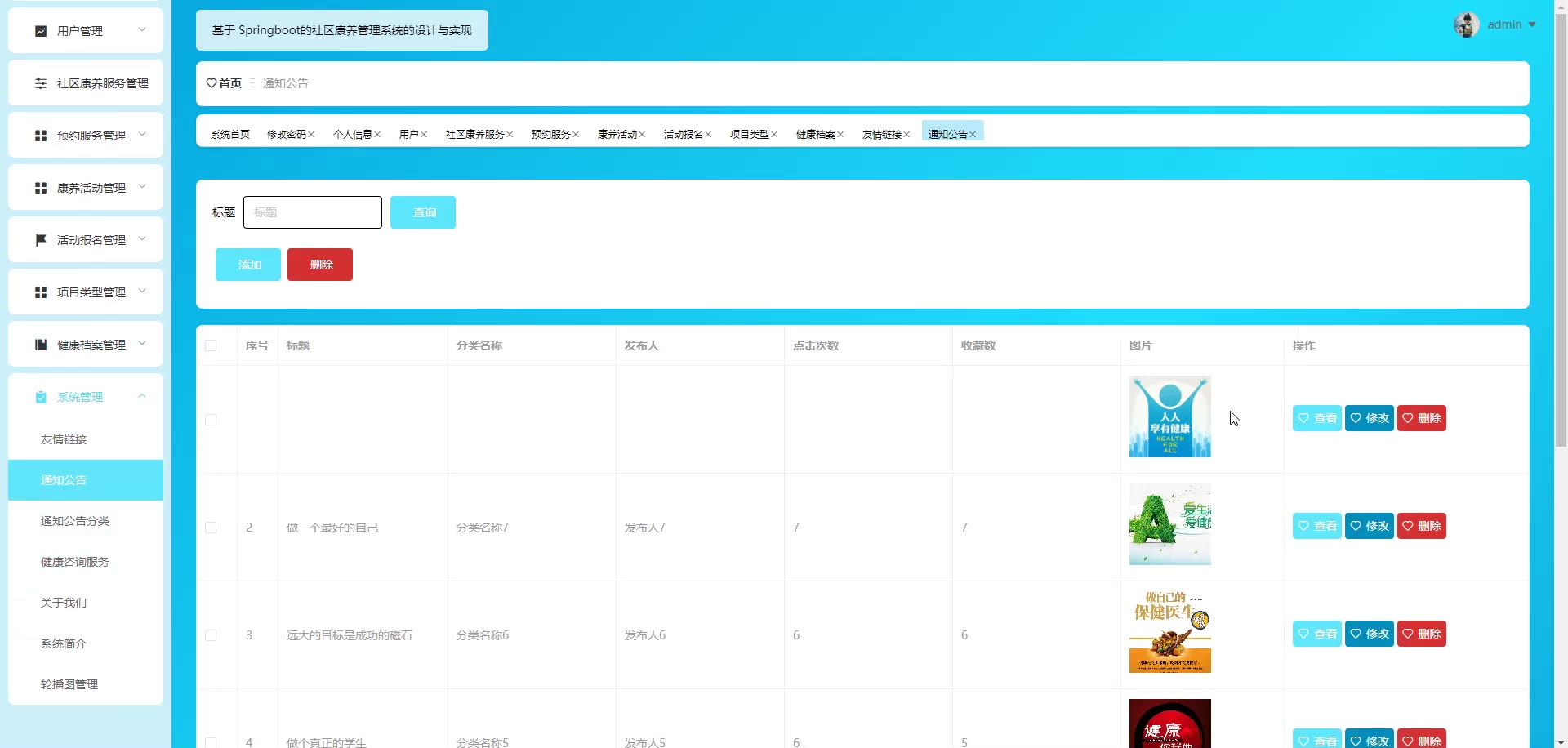Close the 通知公告 tab

pos(973,135)
